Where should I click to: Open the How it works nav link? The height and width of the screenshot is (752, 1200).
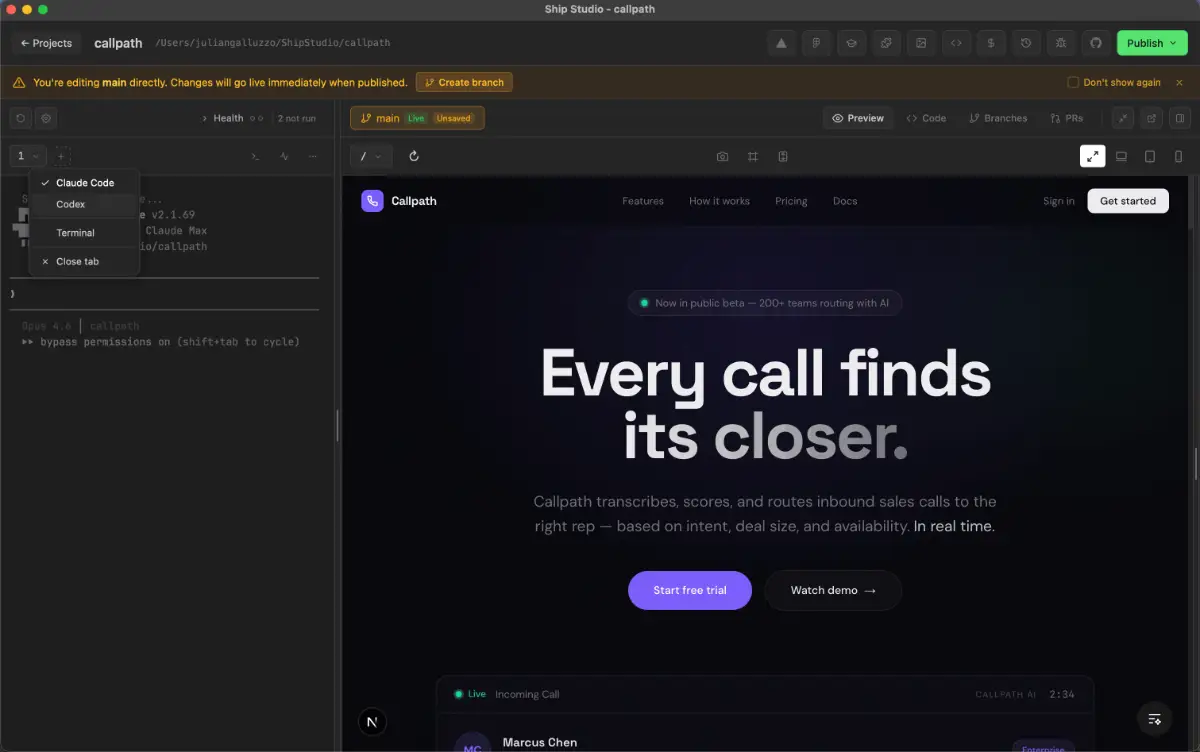tap(719, 201)
